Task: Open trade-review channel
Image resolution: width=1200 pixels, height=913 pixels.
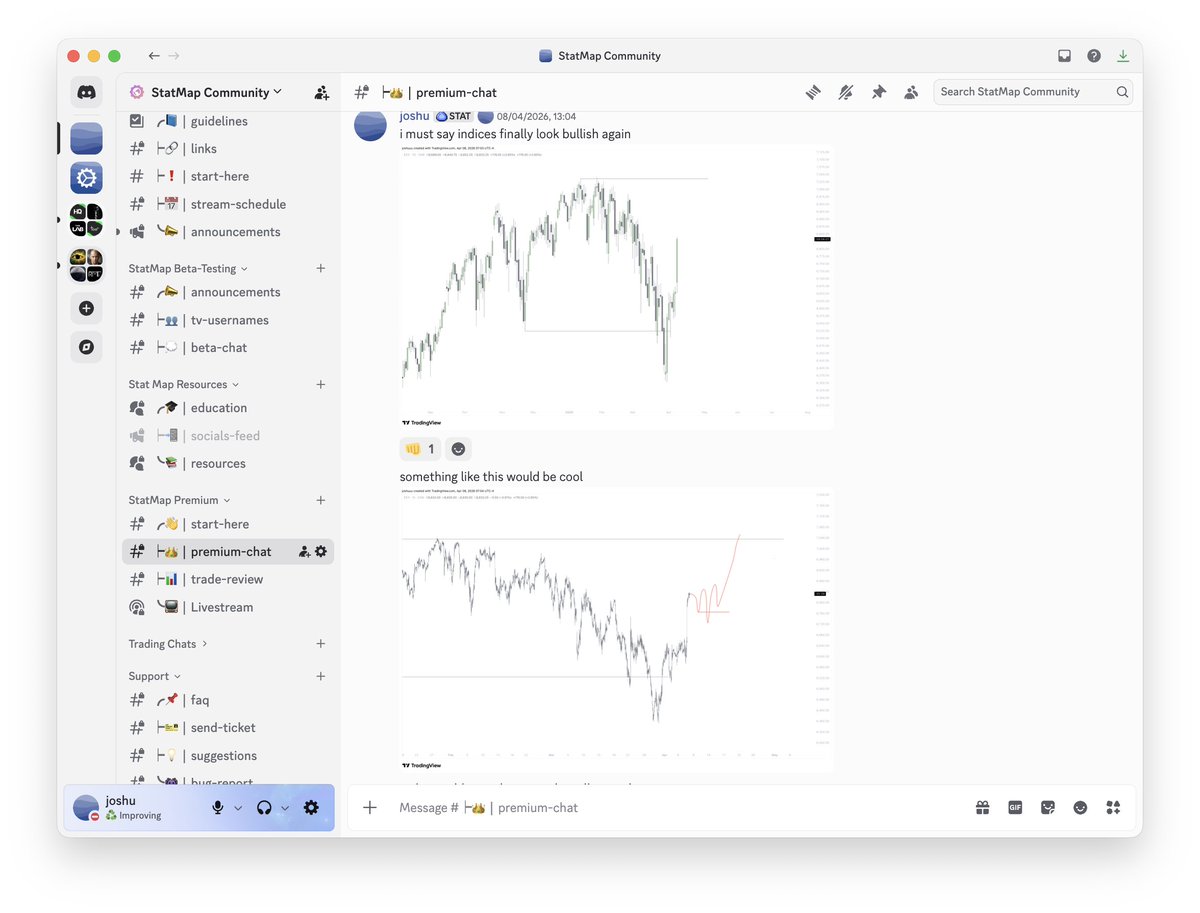Action: point(228,579)
